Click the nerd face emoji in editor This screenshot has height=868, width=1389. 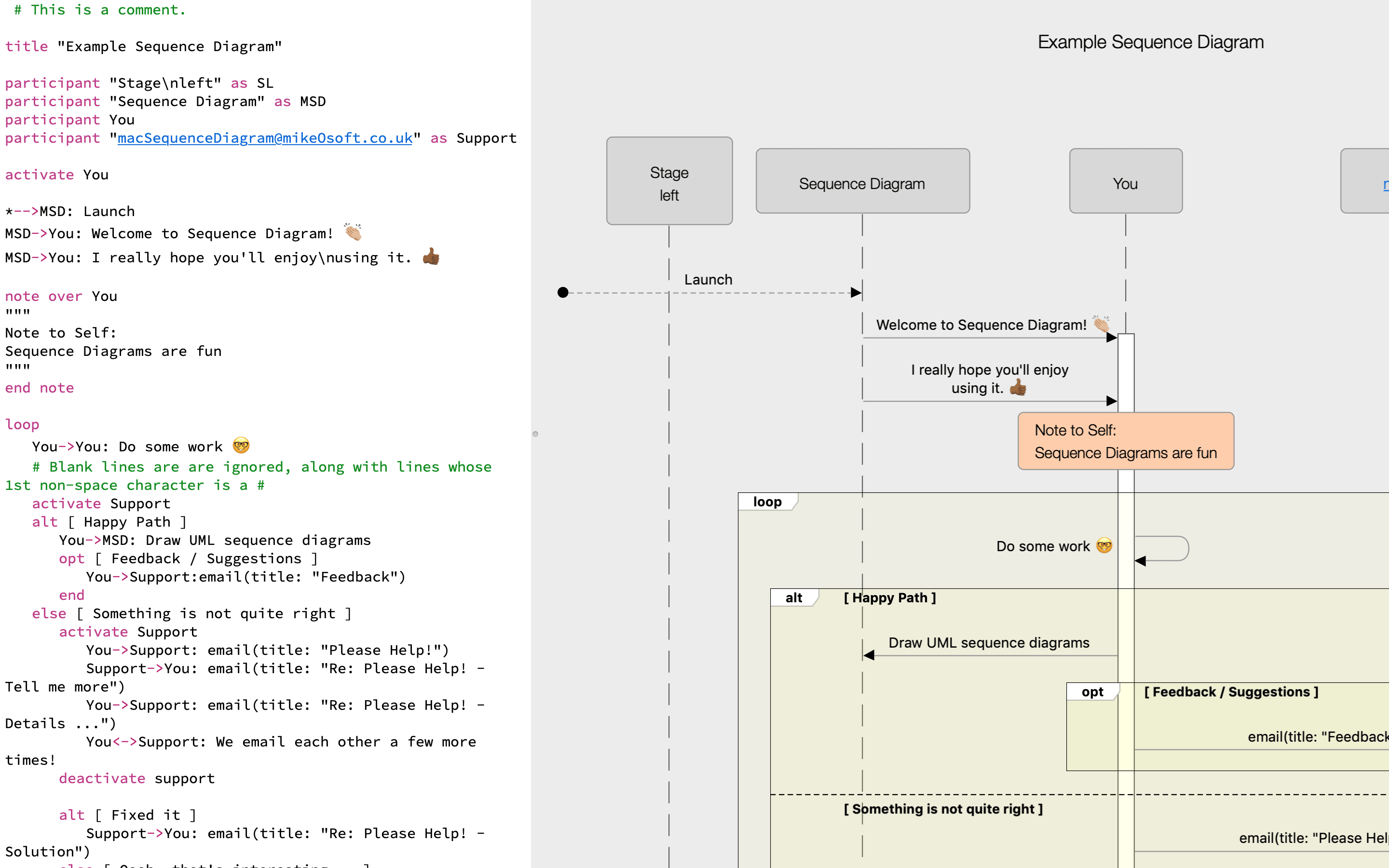241,446
